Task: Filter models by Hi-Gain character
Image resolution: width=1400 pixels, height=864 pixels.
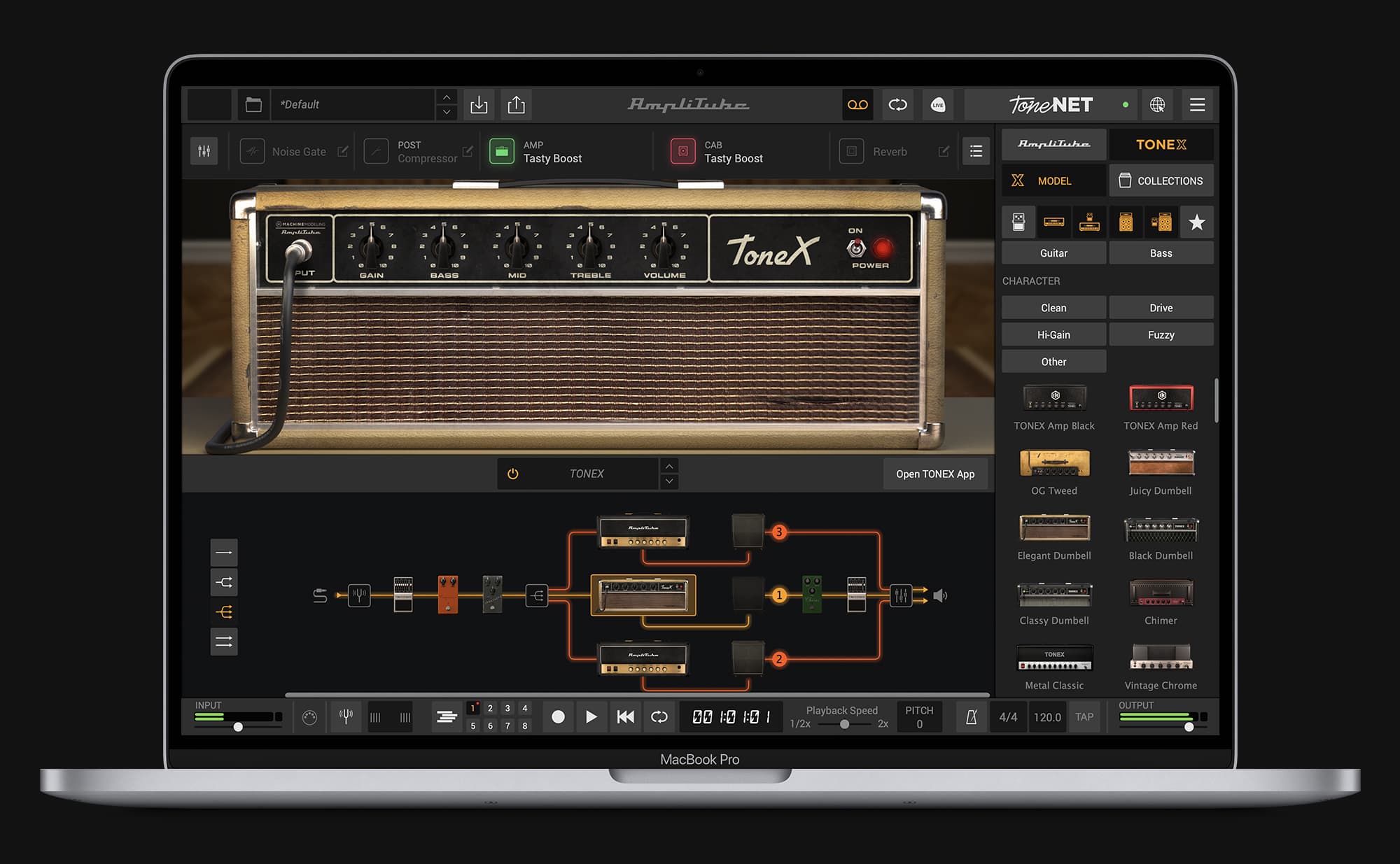Action: tap(1053, 334)
